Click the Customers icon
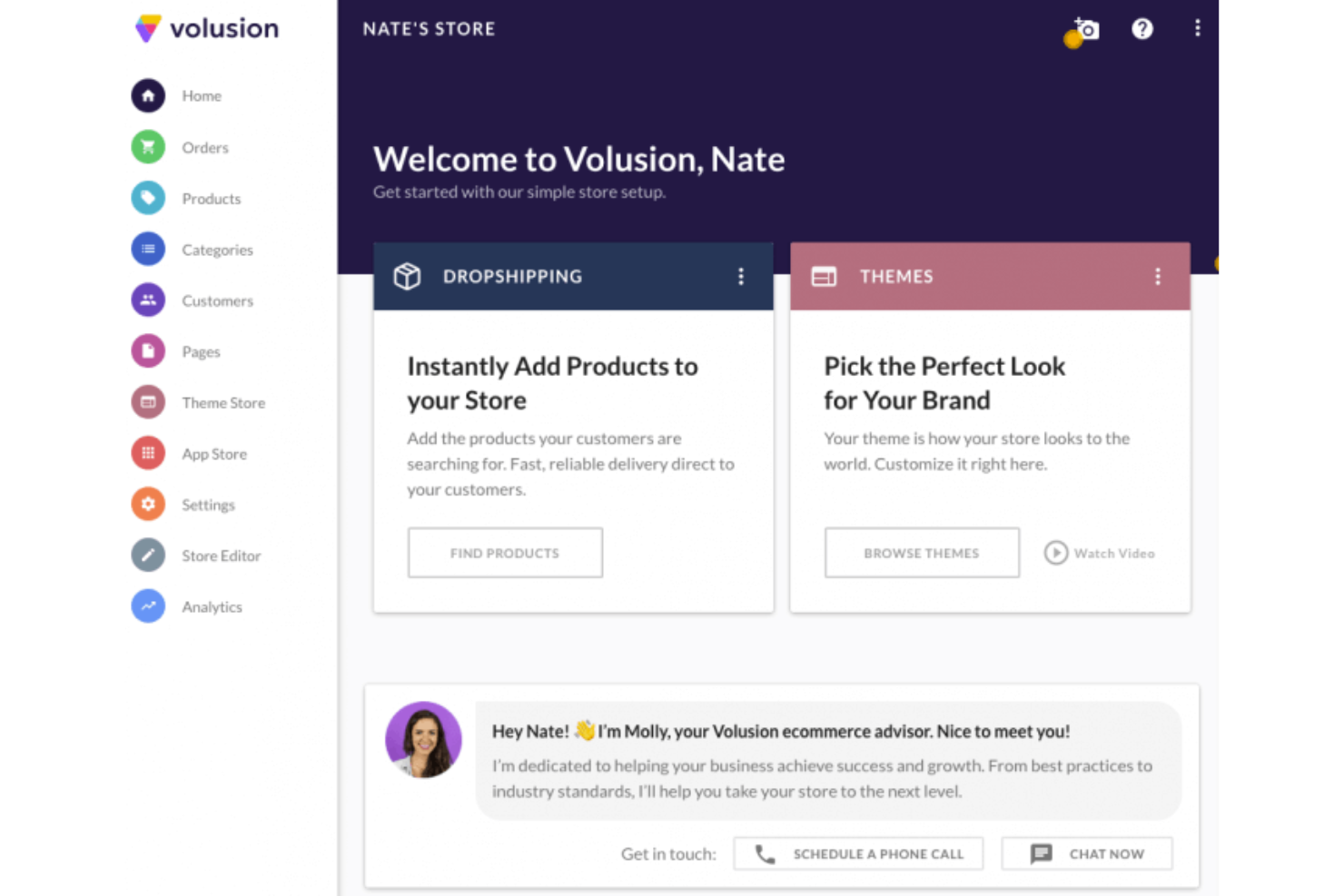The width and height of the screenshot is (1344, 896). pyautogui.click(x=148, y=300)
